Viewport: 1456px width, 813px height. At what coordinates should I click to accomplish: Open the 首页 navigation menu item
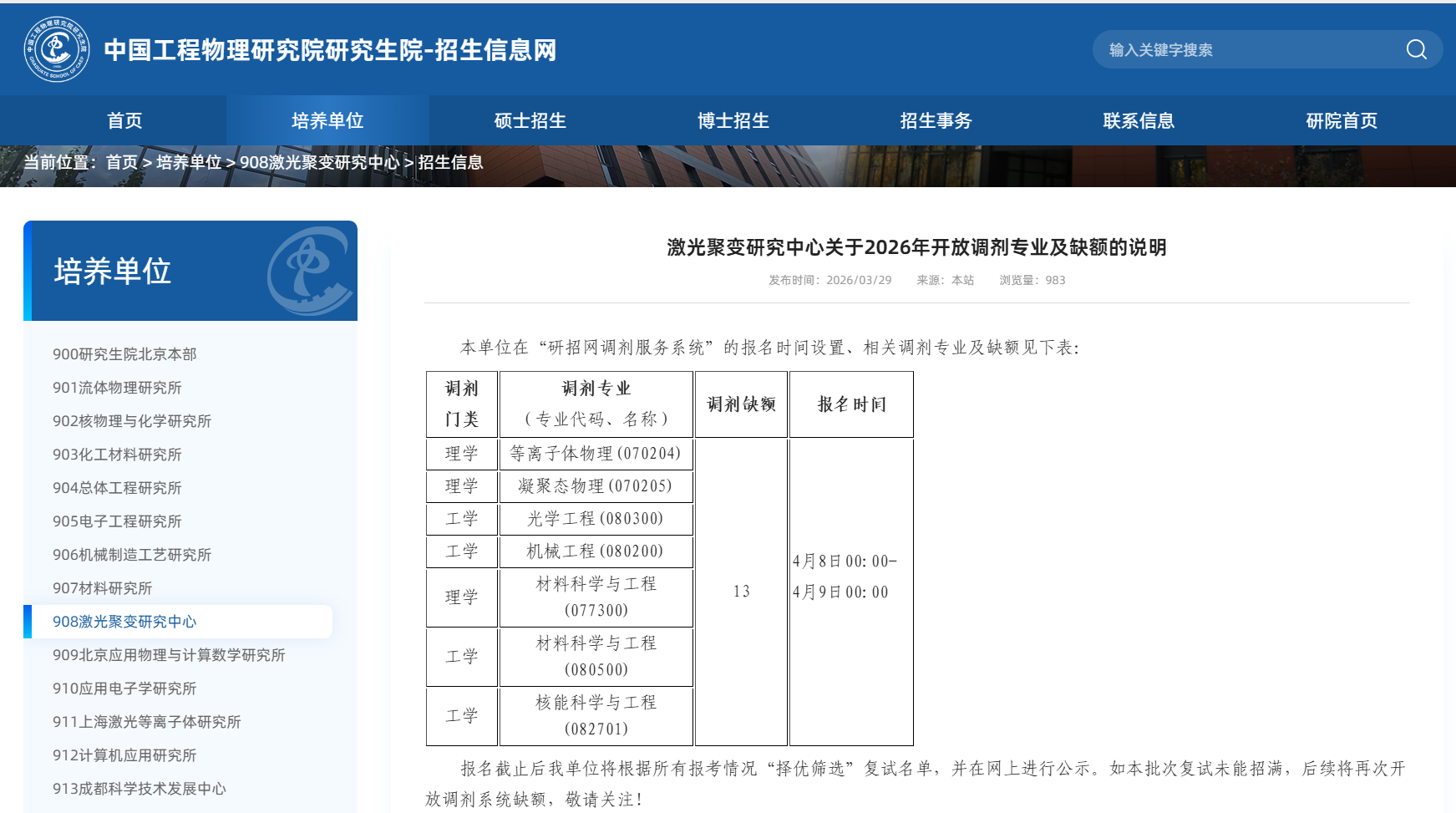pyautogui.click(x=124, y=120)
